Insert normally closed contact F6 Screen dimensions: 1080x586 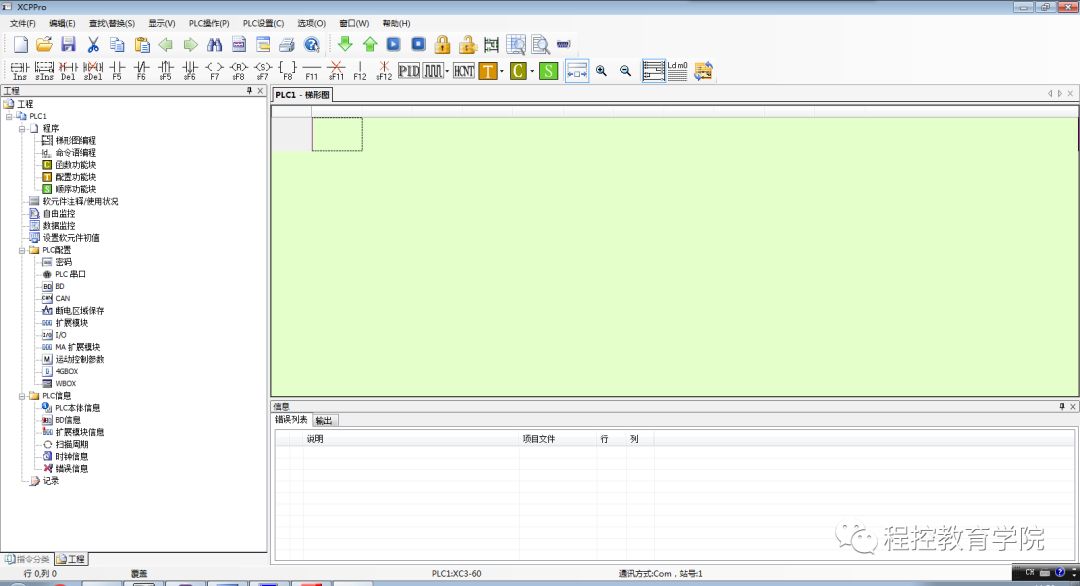pos(141,70)
